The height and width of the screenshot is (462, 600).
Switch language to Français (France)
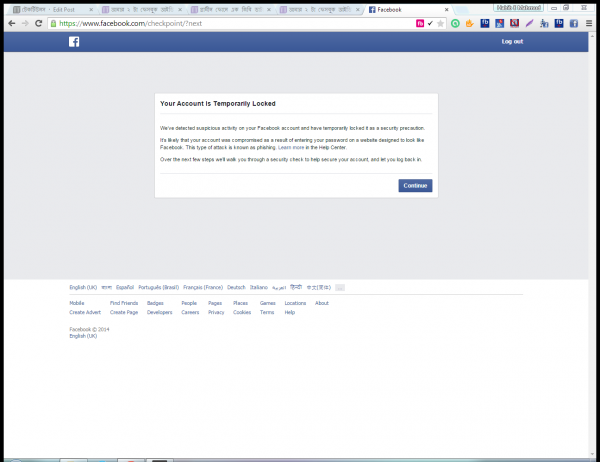pos(203,287)
